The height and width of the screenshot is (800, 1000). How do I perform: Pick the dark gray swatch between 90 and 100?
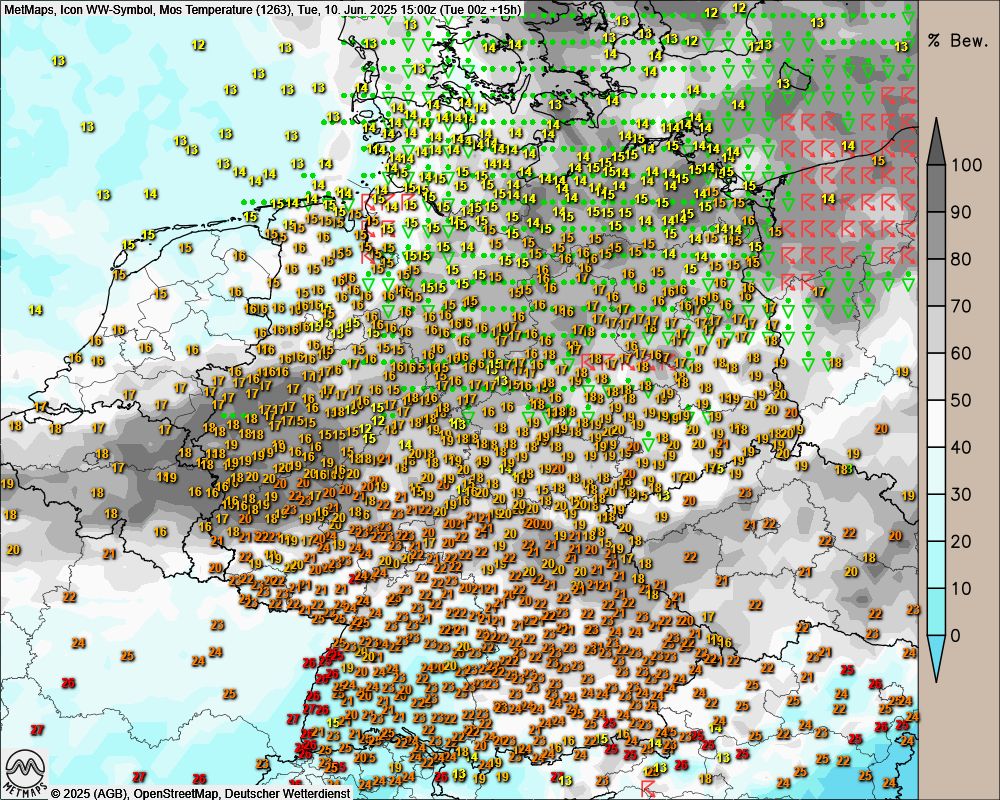click(936, 188)
